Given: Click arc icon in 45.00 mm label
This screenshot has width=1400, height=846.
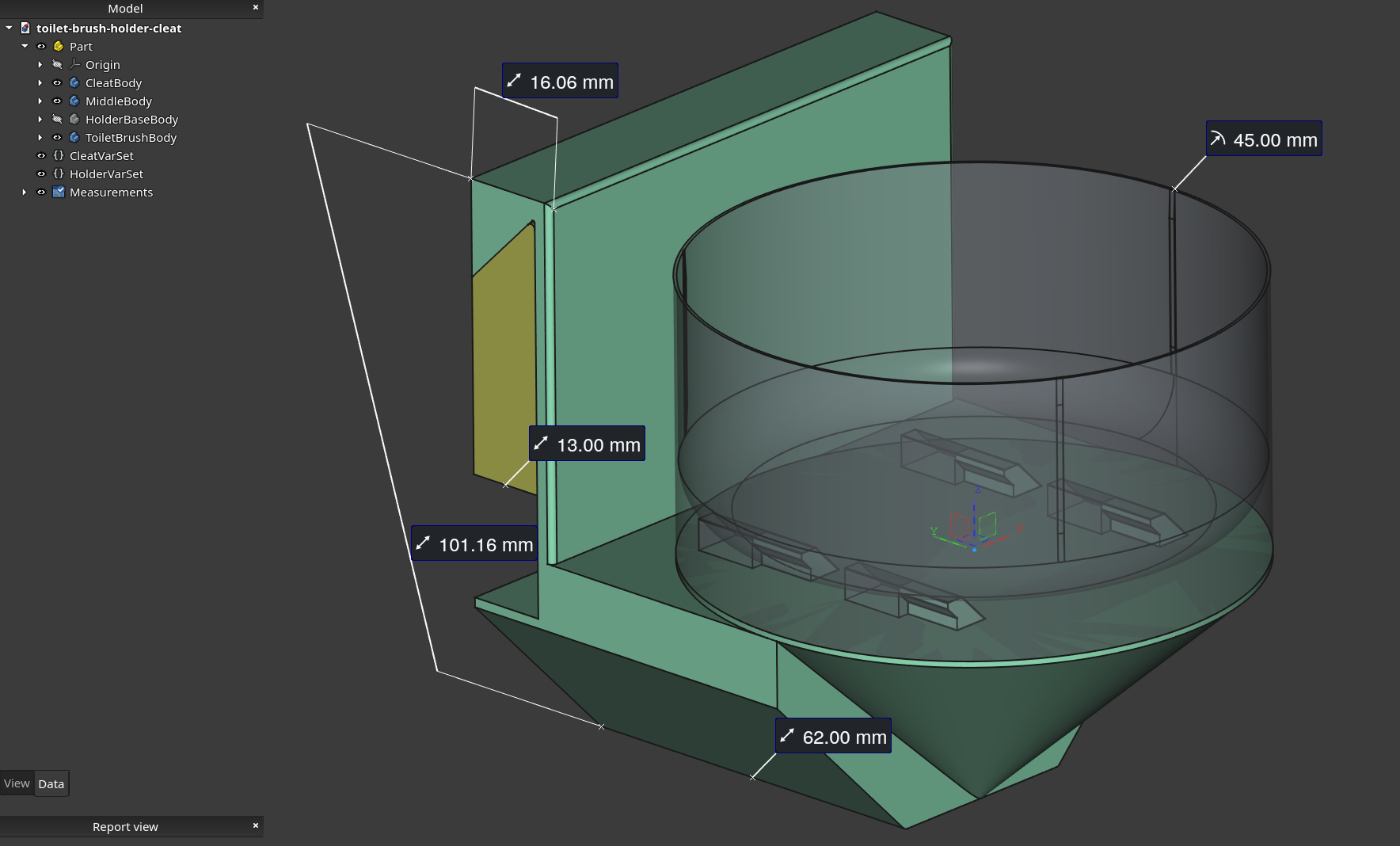Looking at the screenshot, I should click(x=1218, y=139).
